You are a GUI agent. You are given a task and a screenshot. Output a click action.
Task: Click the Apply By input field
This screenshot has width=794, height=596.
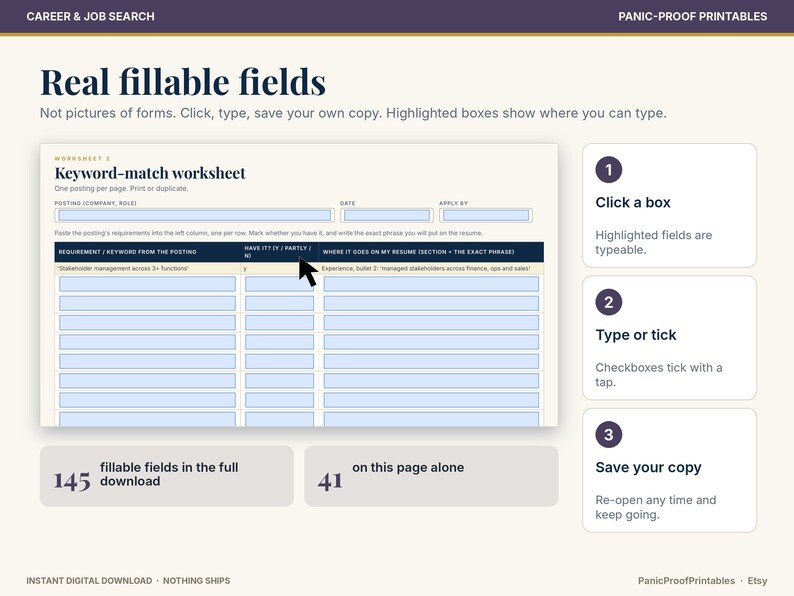click(486, 215)
